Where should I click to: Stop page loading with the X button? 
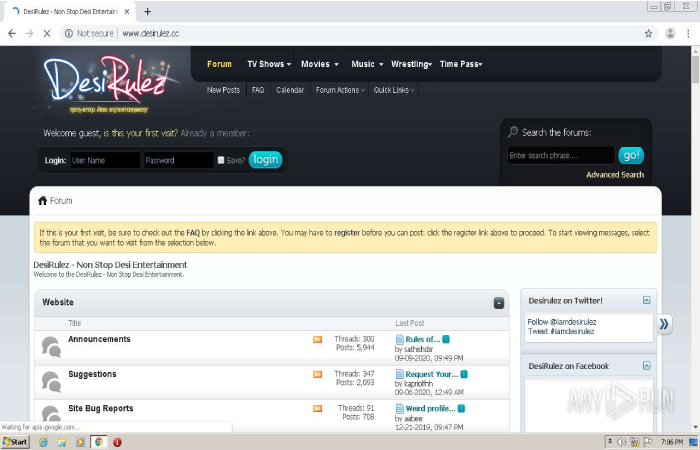tap(46, 33)
